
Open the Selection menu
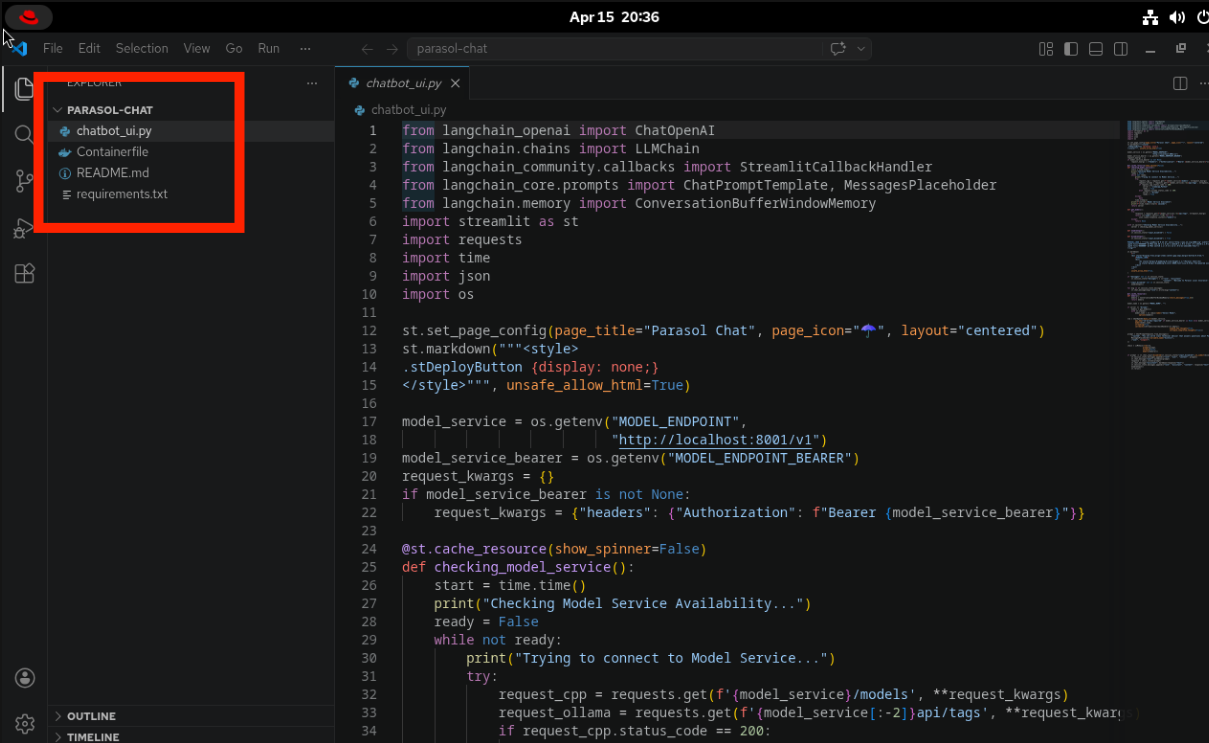click(x=142, y=48)
